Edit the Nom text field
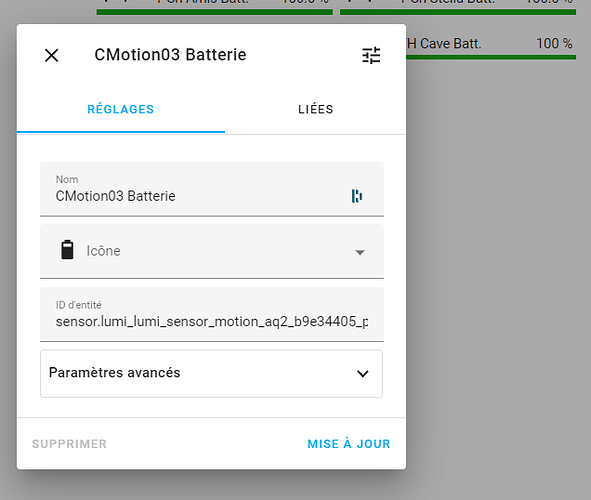591x500 pixels. (x=212, y=189)
